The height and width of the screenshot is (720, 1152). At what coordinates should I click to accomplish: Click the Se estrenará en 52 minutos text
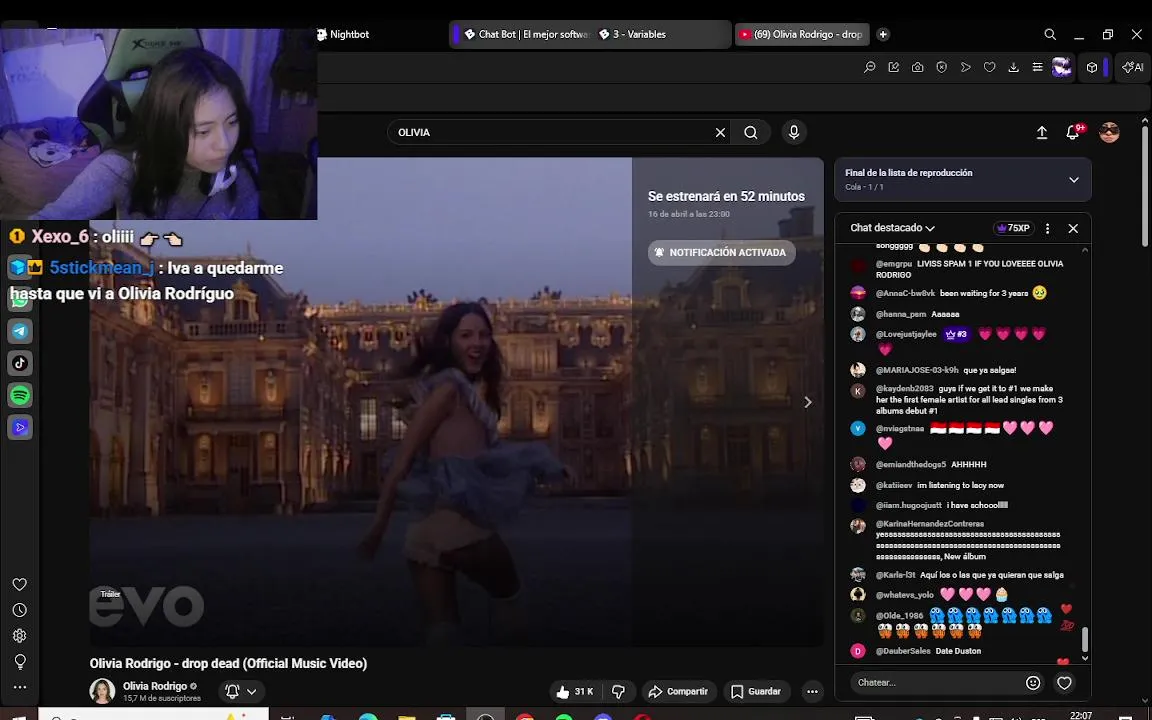tap(726, 196)
